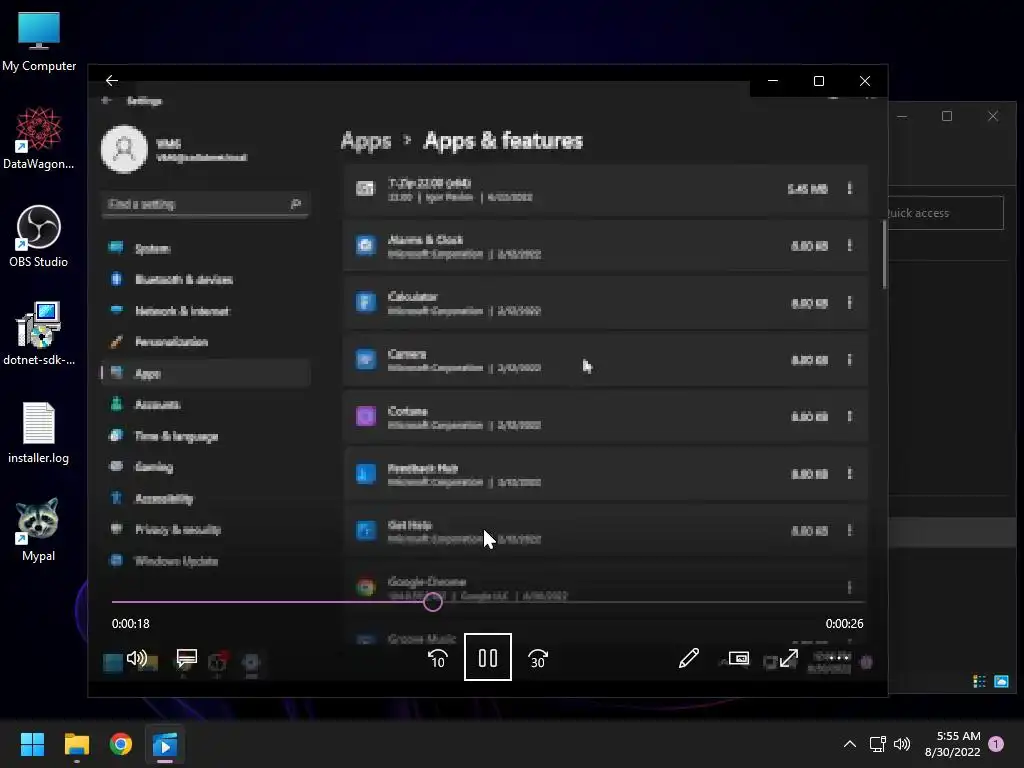Maximize the background File Explorer window
Screen dimensions: 1024x768
tap(947, 116)
